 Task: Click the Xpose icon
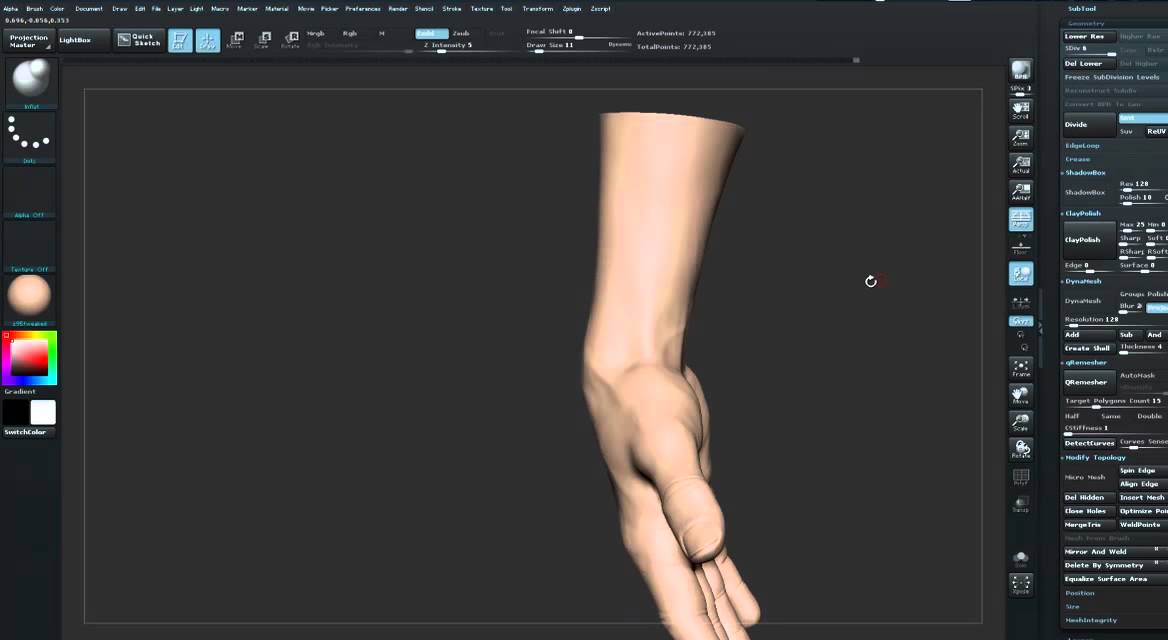click(1021, 584)
